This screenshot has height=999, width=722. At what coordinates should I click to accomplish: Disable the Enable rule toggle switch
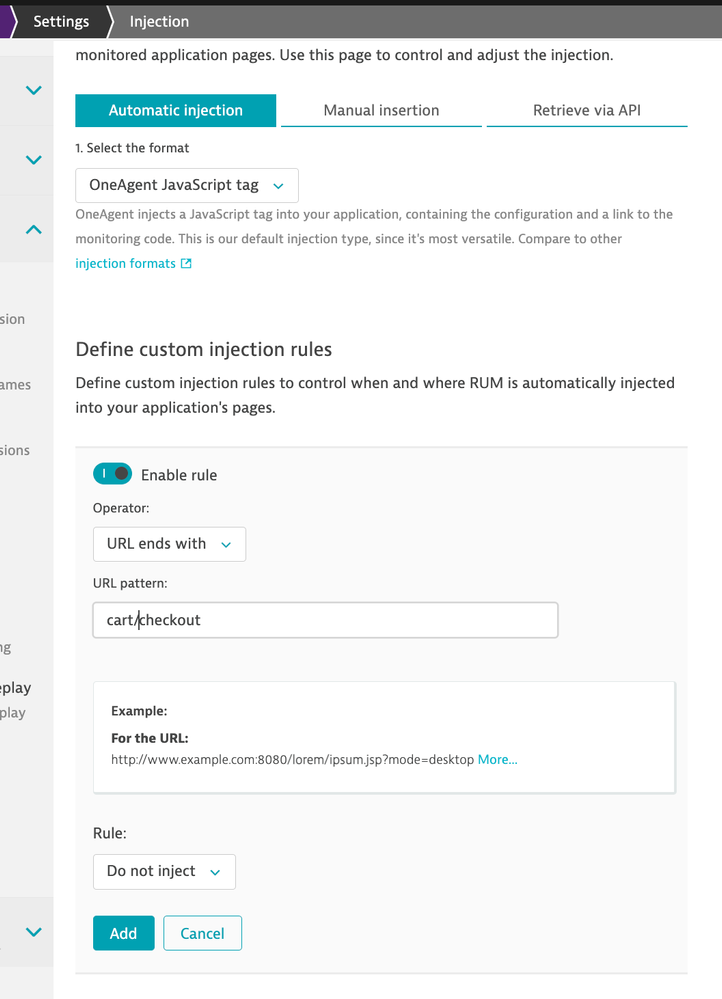coord(112,474)
